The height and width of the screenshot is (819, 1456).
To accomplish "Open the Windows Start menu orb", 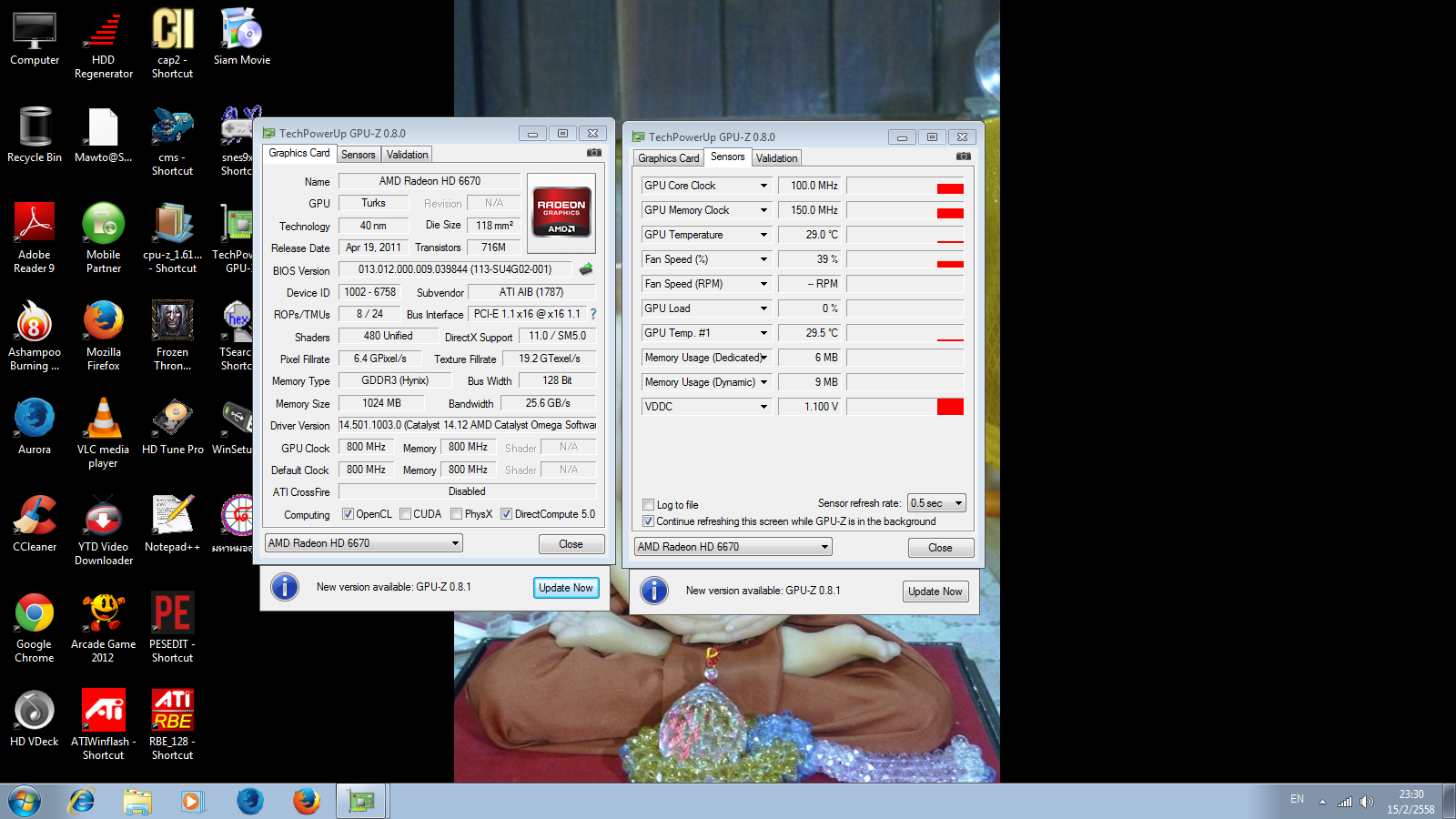I will pyautogui.click(x=25, y=801).
